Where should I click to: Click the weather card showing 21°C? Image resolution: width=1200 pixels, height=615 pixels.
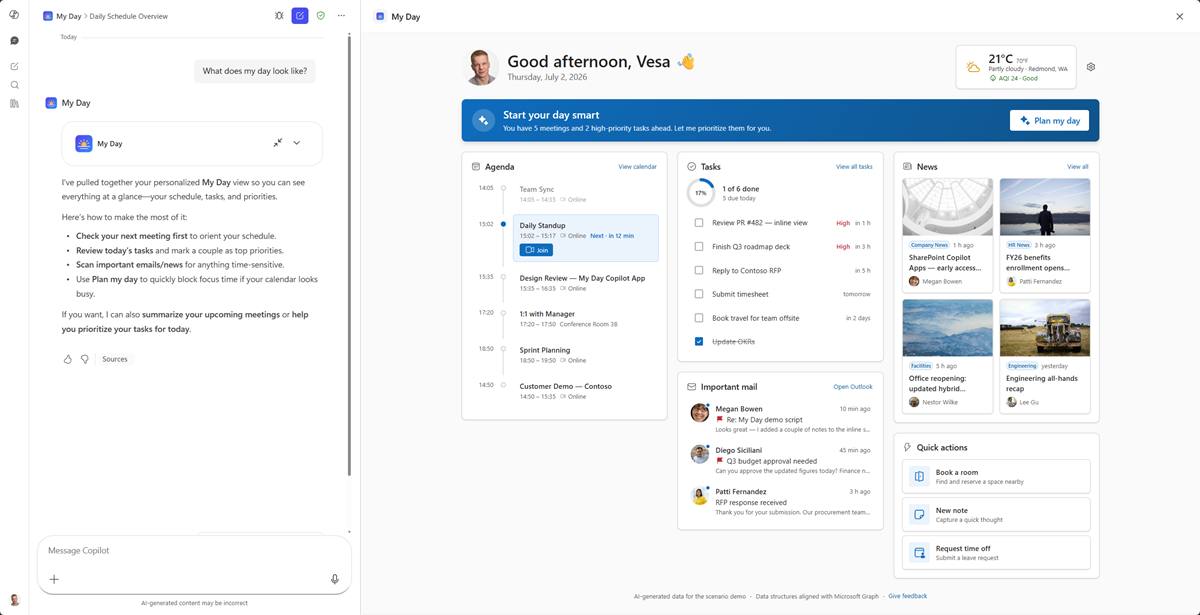(1016, 67)
